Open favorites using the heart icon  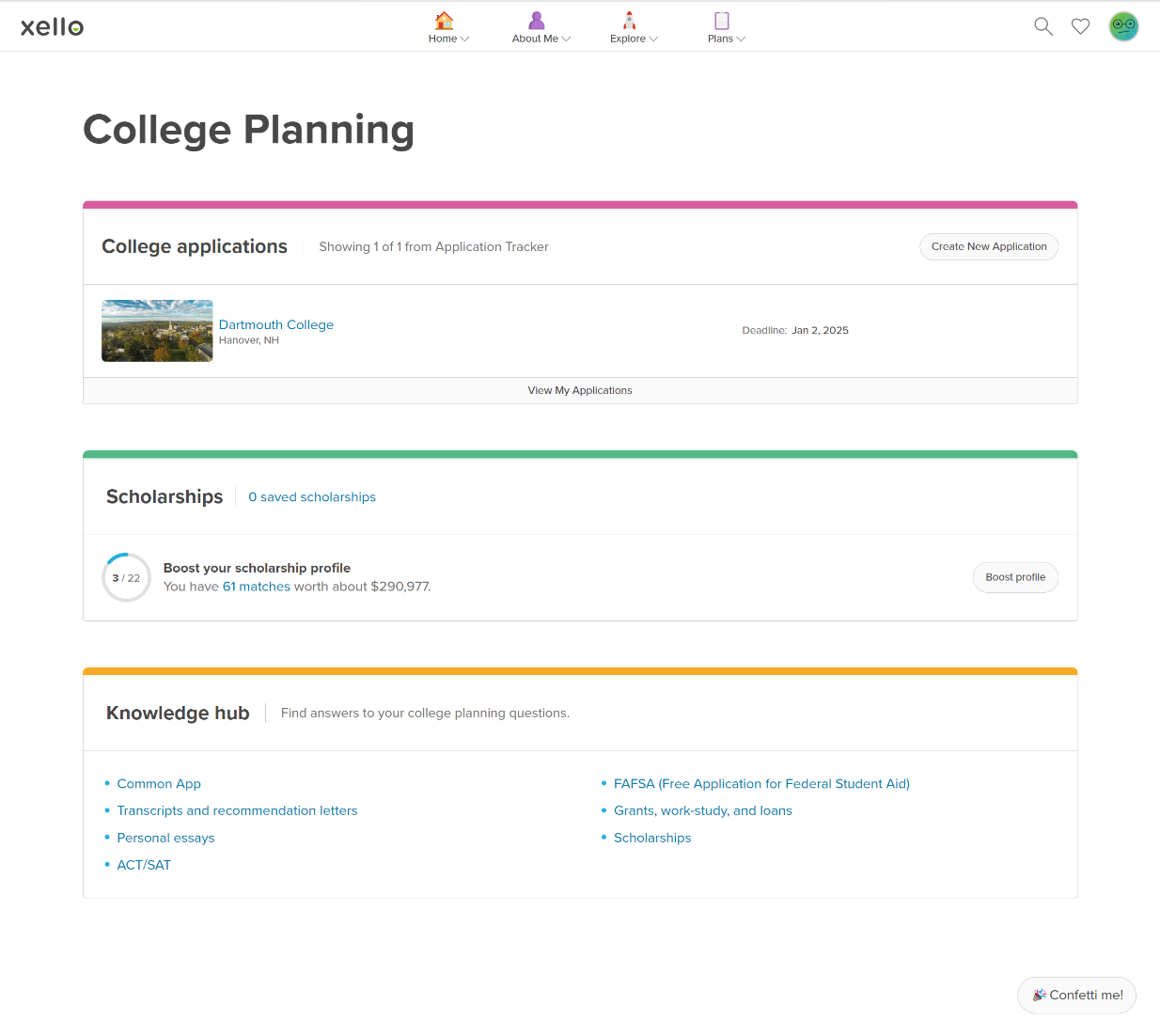pyautogui.click(x=1081, y=26)
